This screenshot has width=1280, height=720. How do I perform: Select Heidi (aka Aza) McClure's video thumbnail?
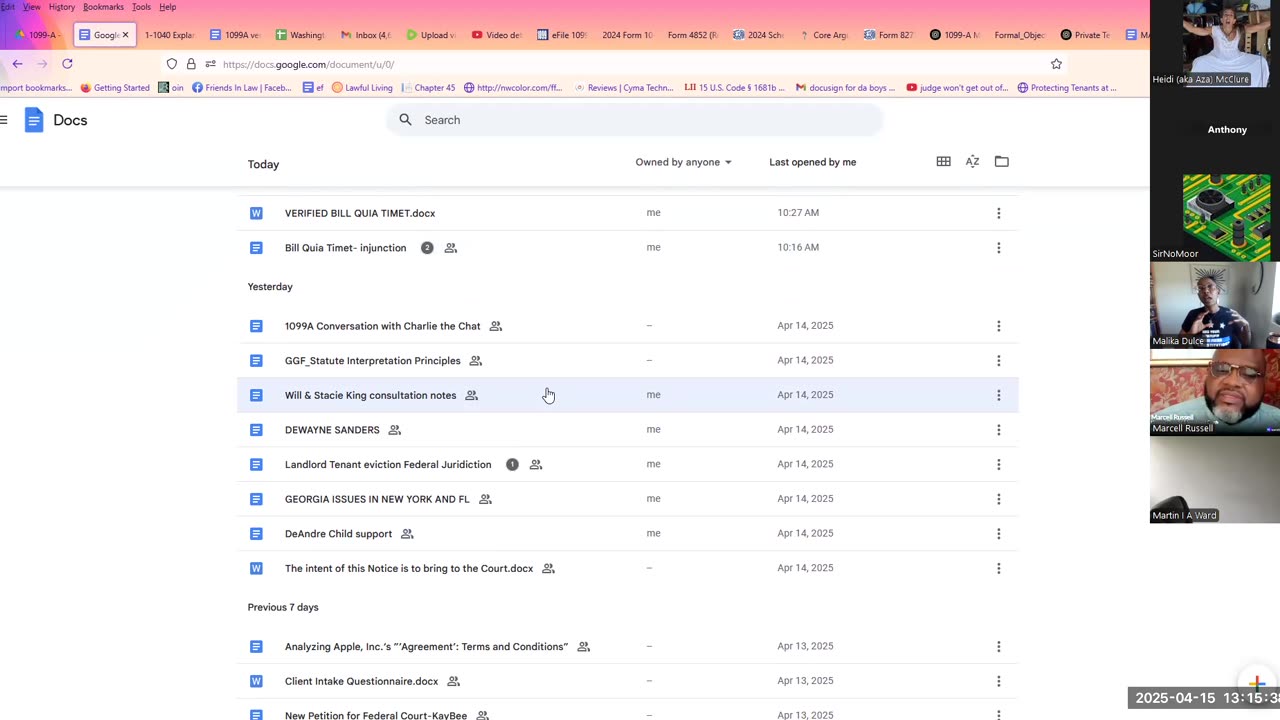[x=1215, y=44]
